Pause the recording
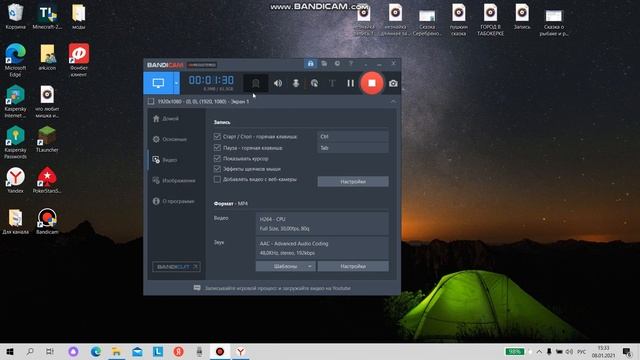The width and height of the screenshot is (640, 360). pos(351,83)
